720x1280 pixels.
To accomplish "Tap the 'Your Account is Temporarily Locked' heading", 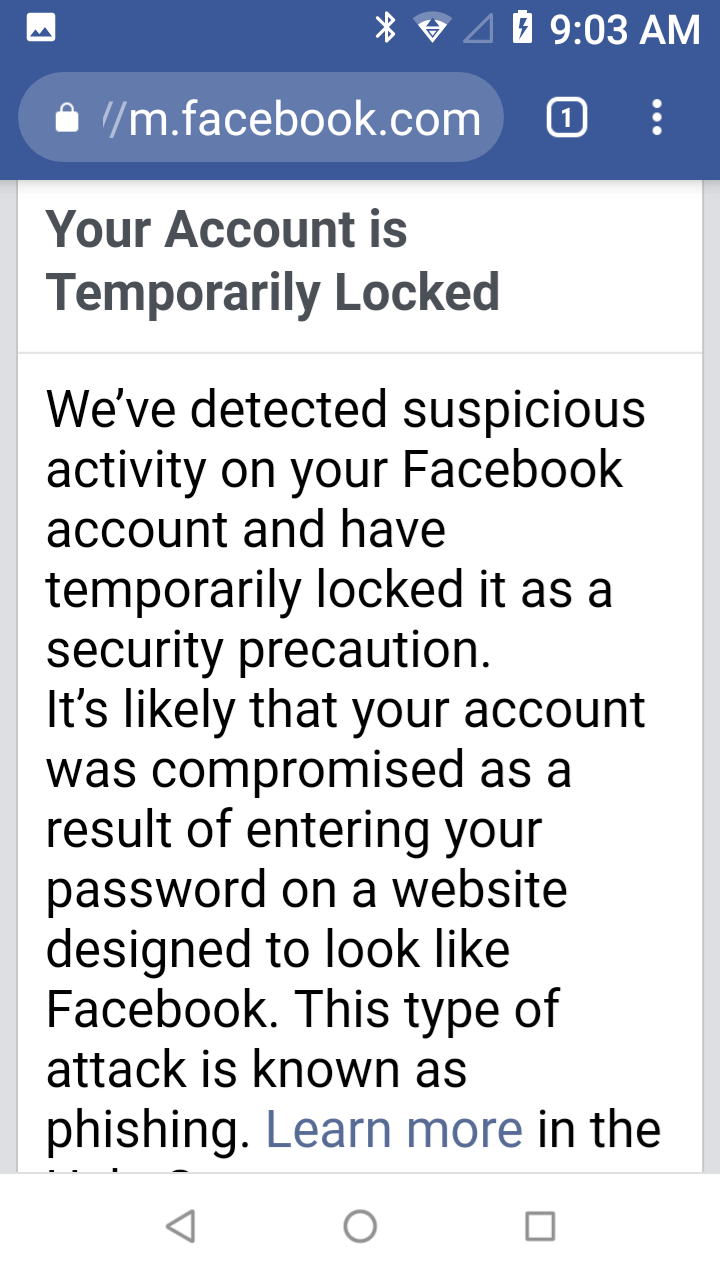I will tap(272, 260).
